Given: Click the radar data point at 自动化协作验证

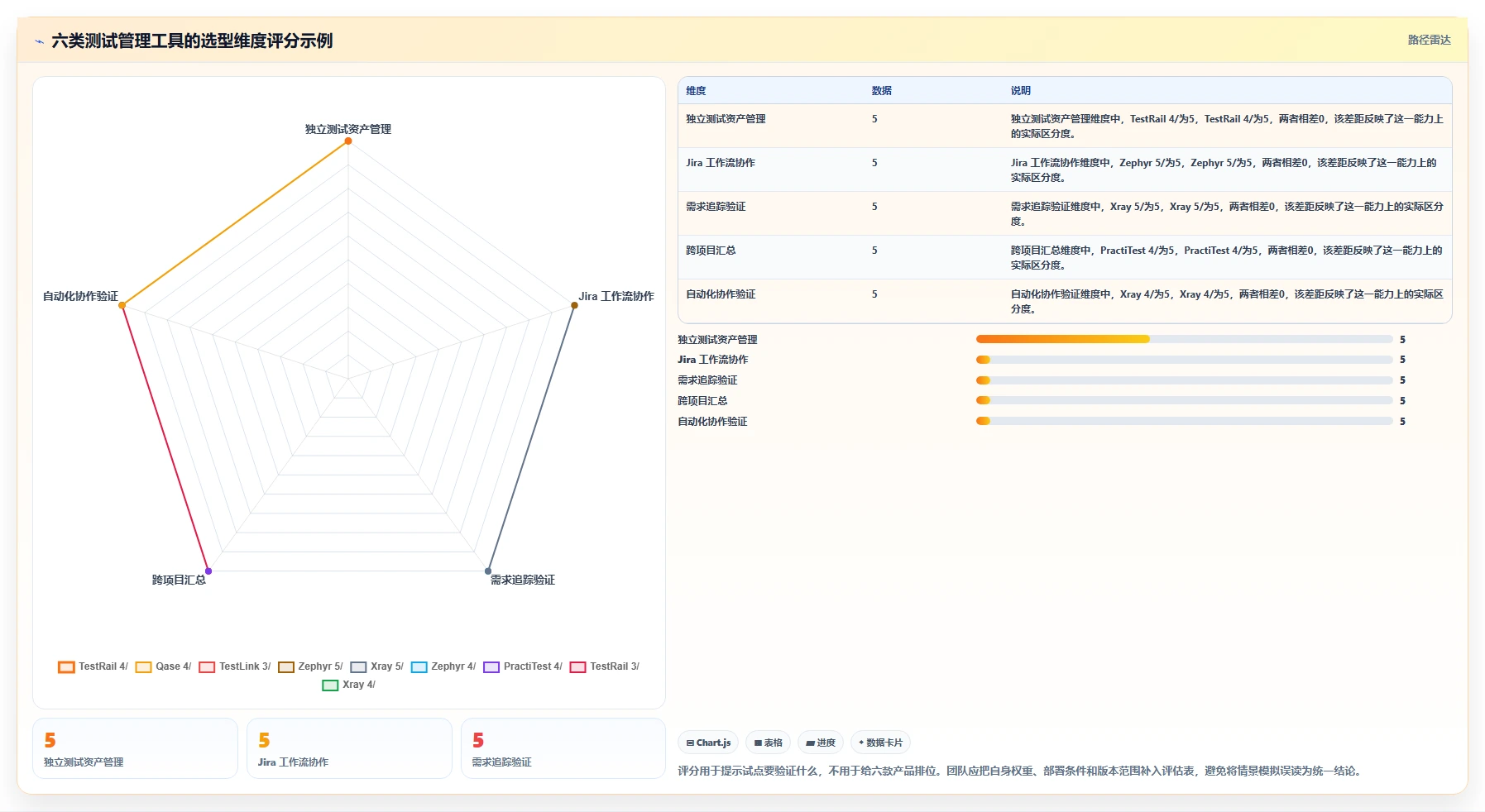Looking at the screenshot, I should [122, 305].
